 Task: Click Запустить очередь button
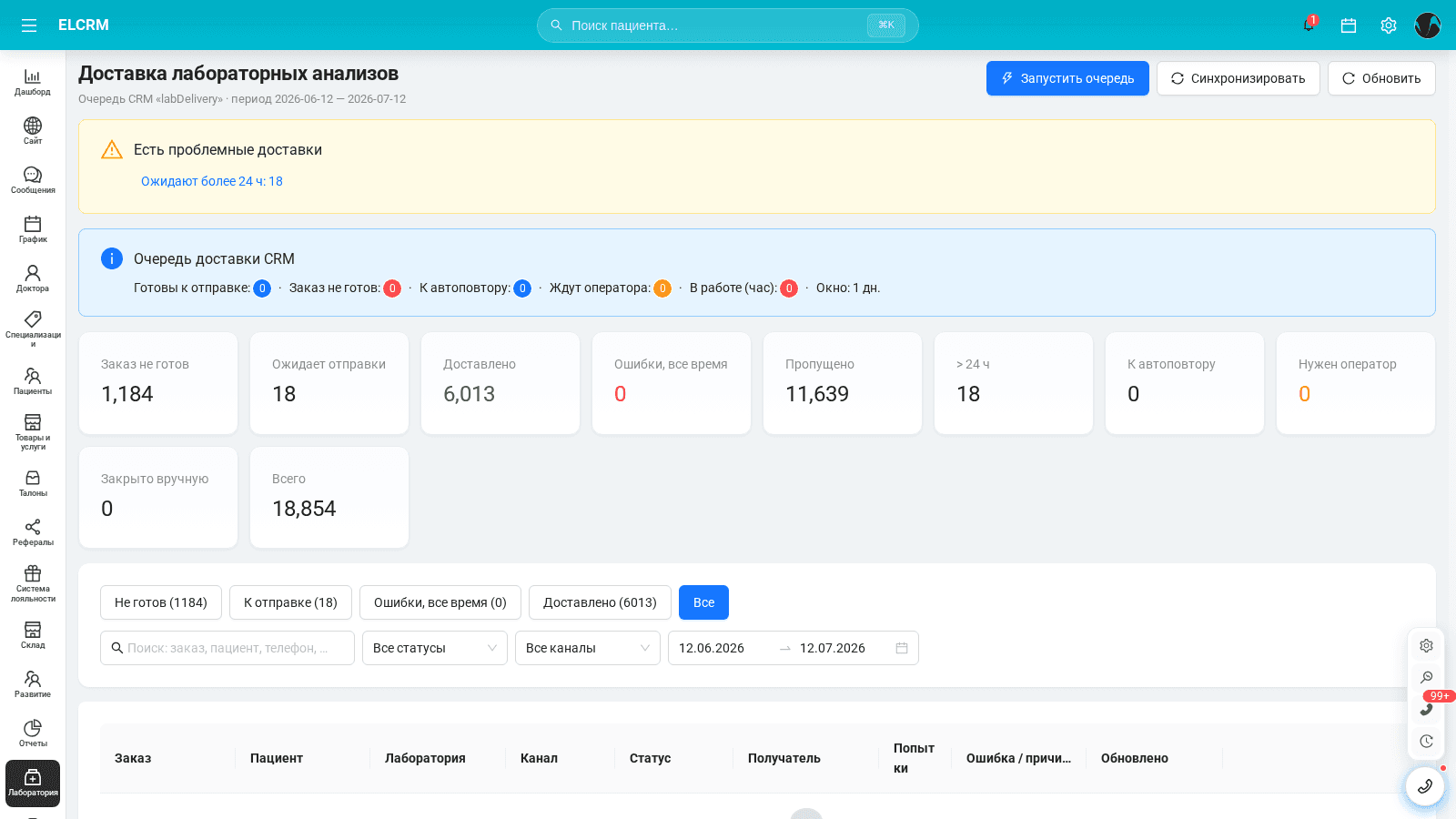tap(1067, 78)
